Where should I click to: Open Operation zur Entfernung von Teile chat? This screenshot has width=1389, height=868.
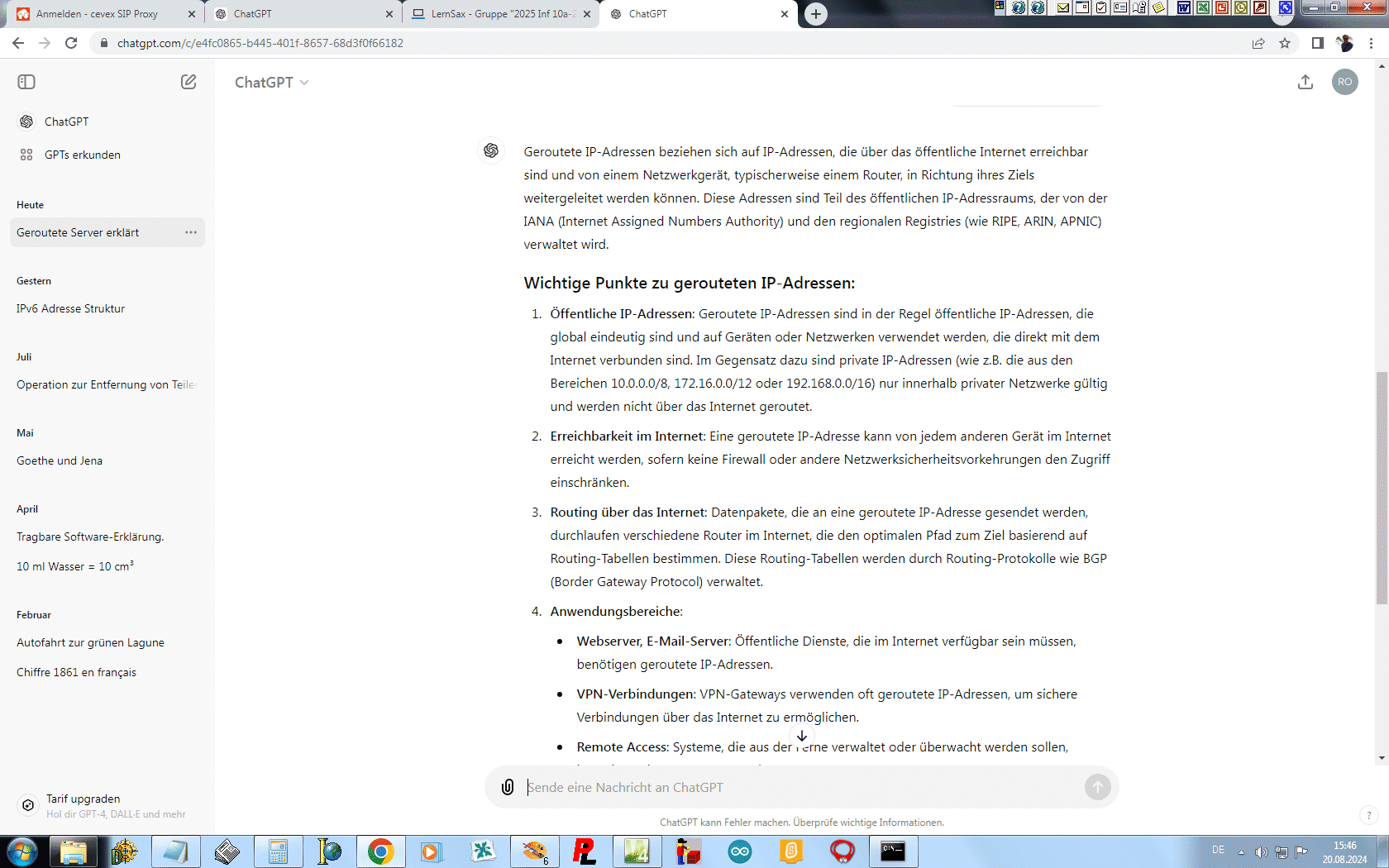click(107, 384)
